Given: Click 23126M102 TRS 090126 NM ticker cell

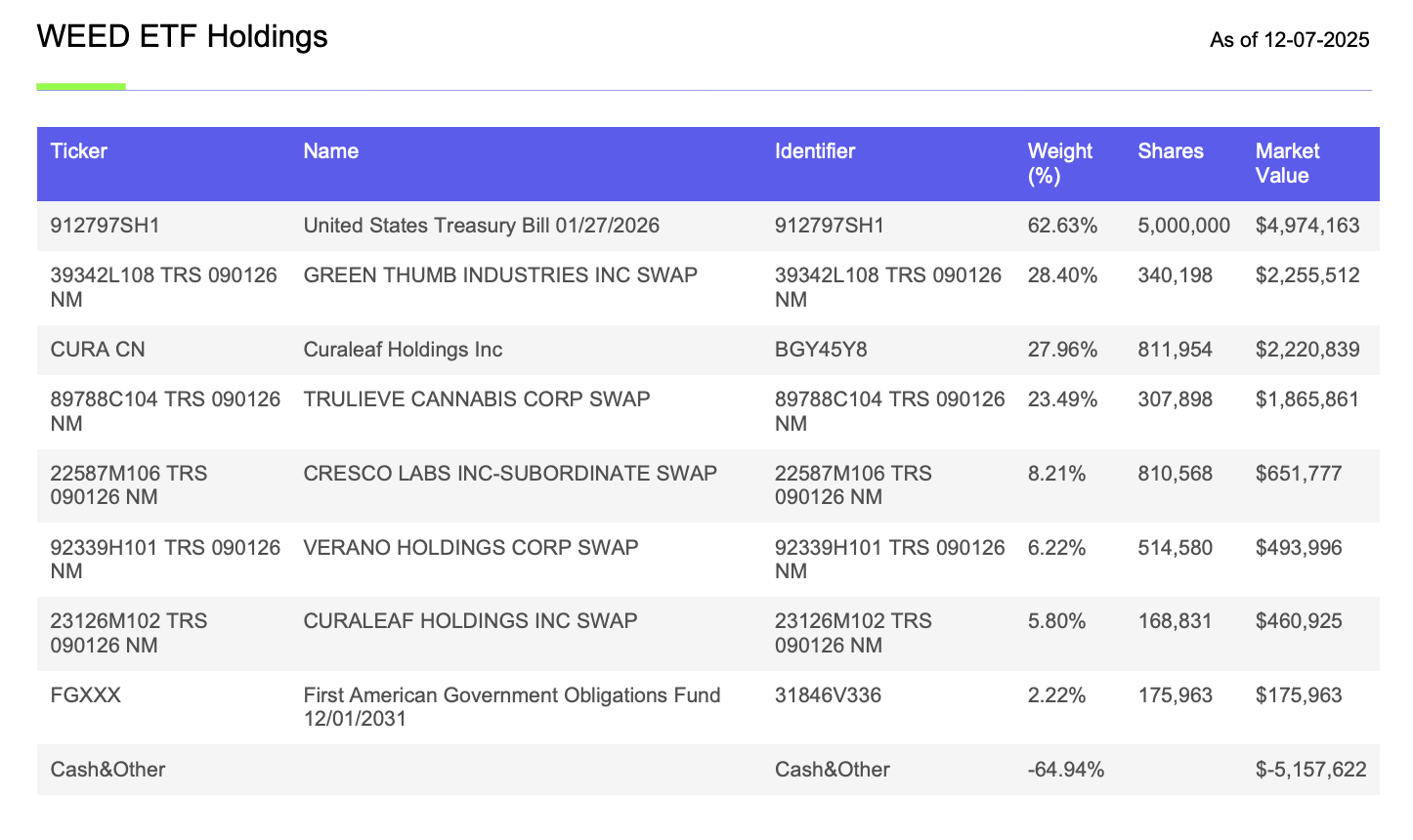Looking at the screenshot, I should (129, 633).
